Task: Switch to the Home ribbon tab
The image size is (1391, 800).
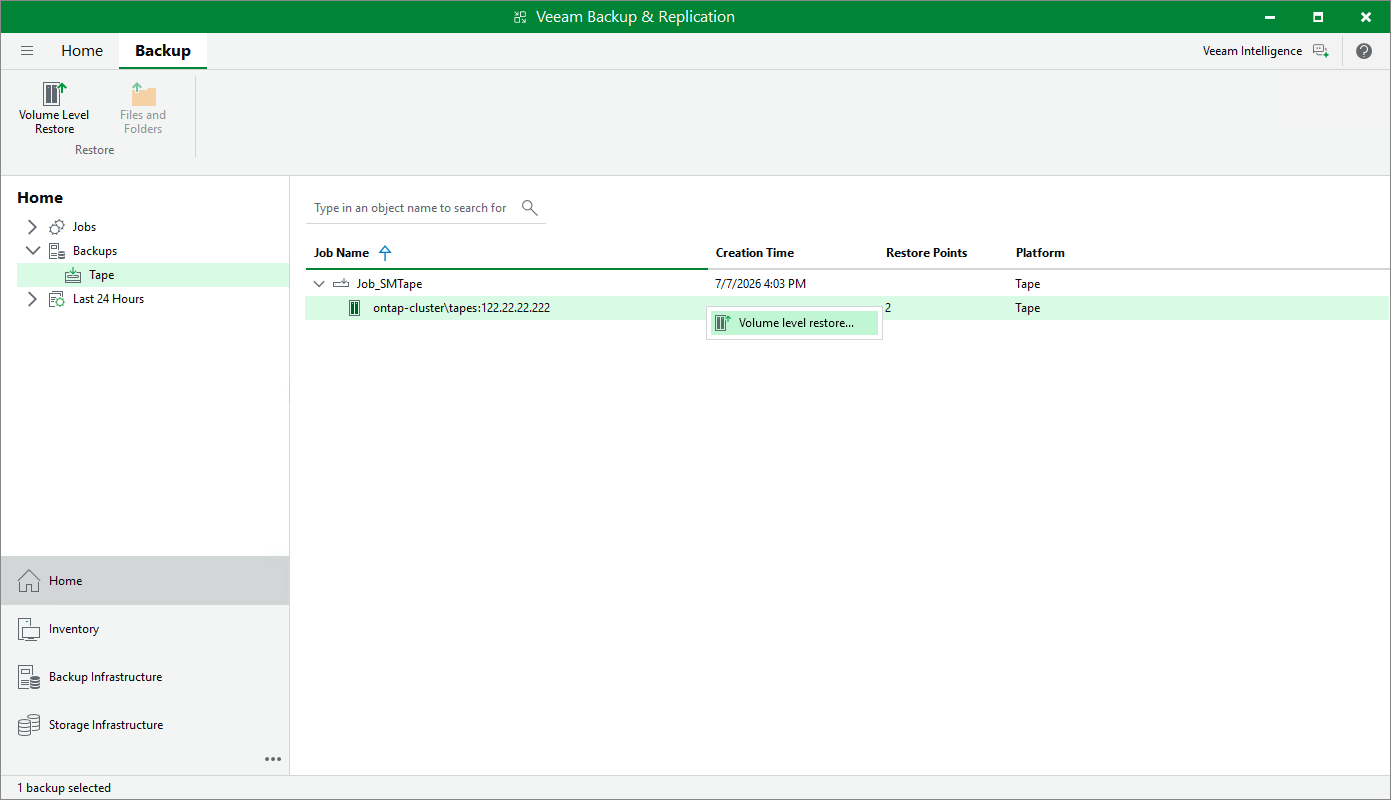Action: [x=82, y=51]
